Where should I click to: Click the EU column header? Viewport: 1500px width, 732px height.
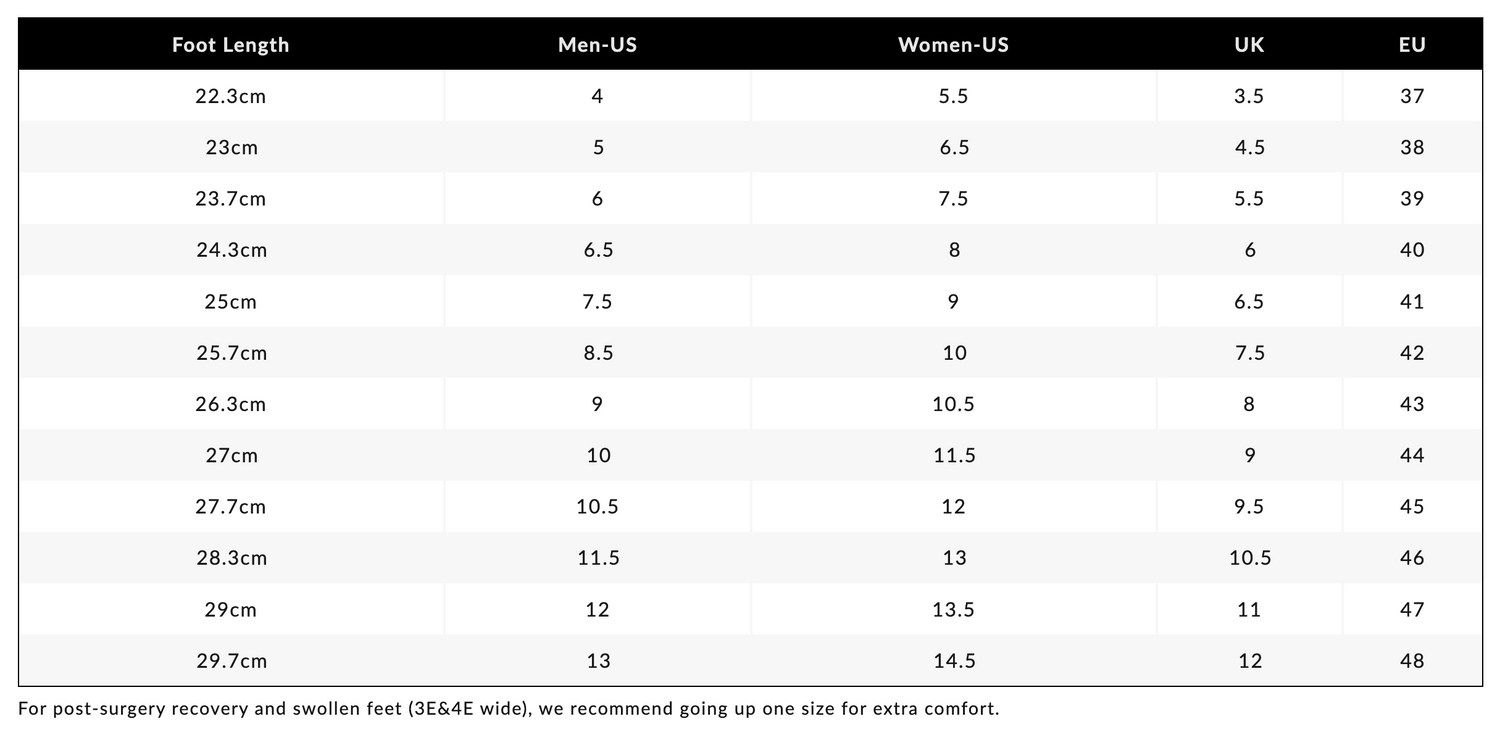1412,44
